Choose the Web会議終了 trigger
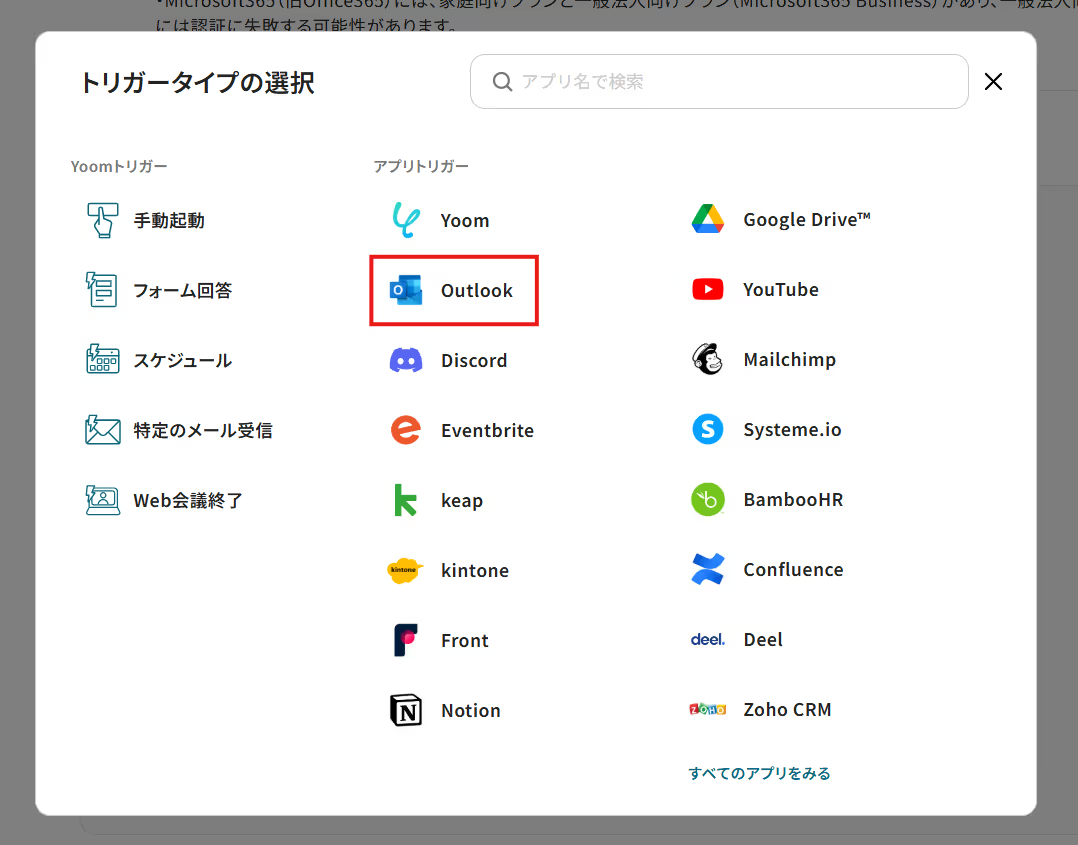Viewport: 1078px width, 845px height. 188,500
